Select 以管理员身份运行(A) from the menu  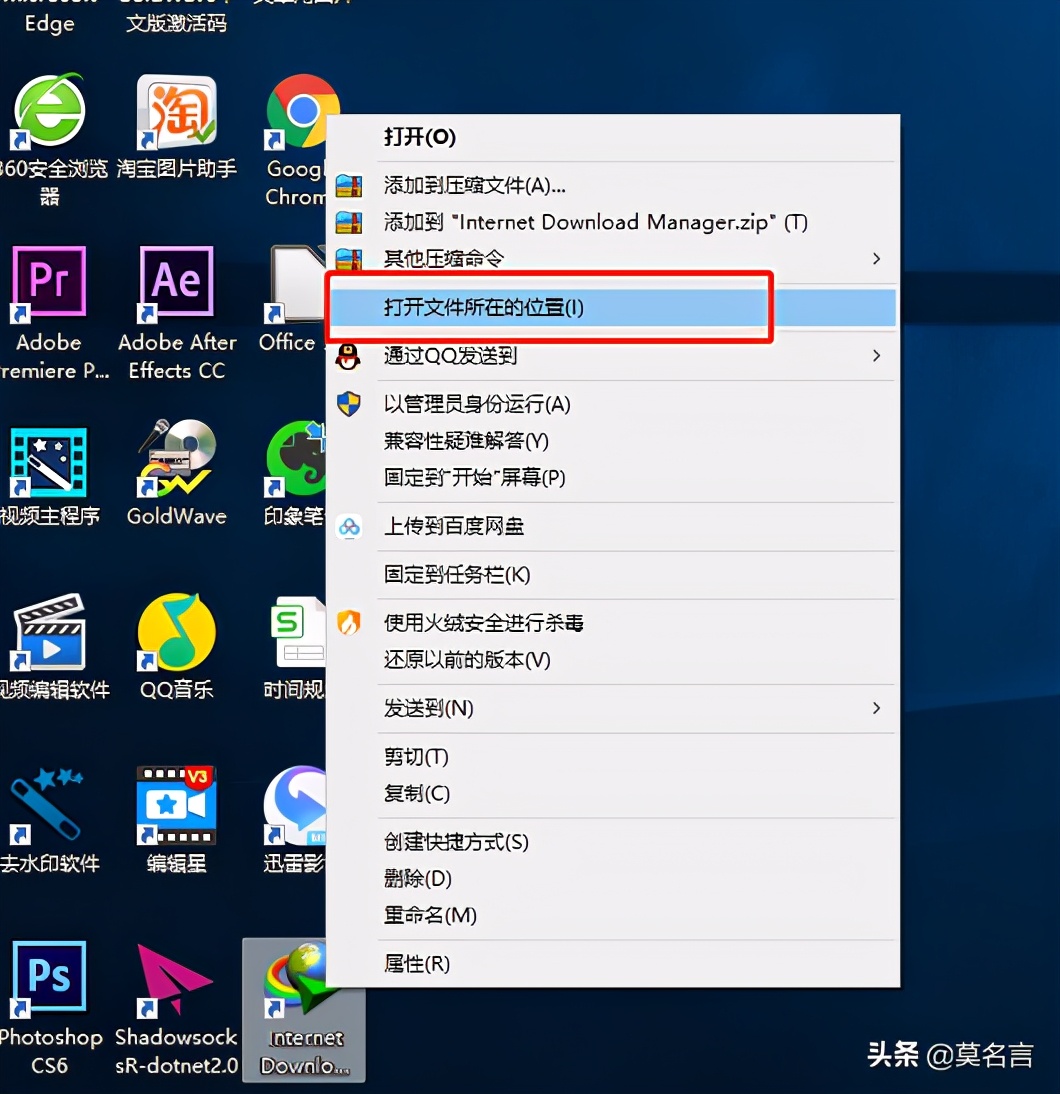[477, 404]
